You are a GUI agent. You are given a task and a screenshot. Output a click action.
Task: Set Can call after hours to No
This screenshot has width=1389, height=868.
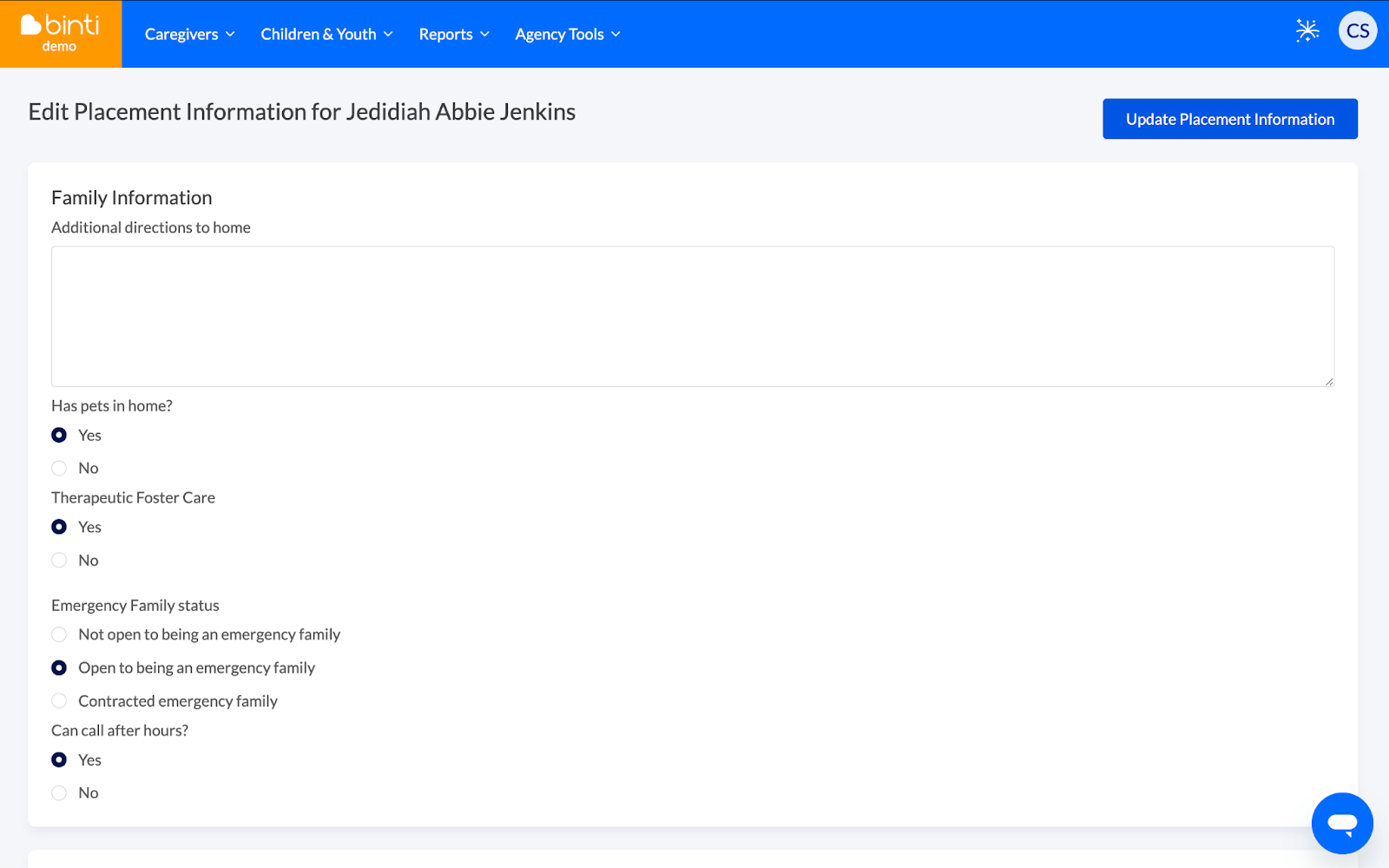pos(59,792)
